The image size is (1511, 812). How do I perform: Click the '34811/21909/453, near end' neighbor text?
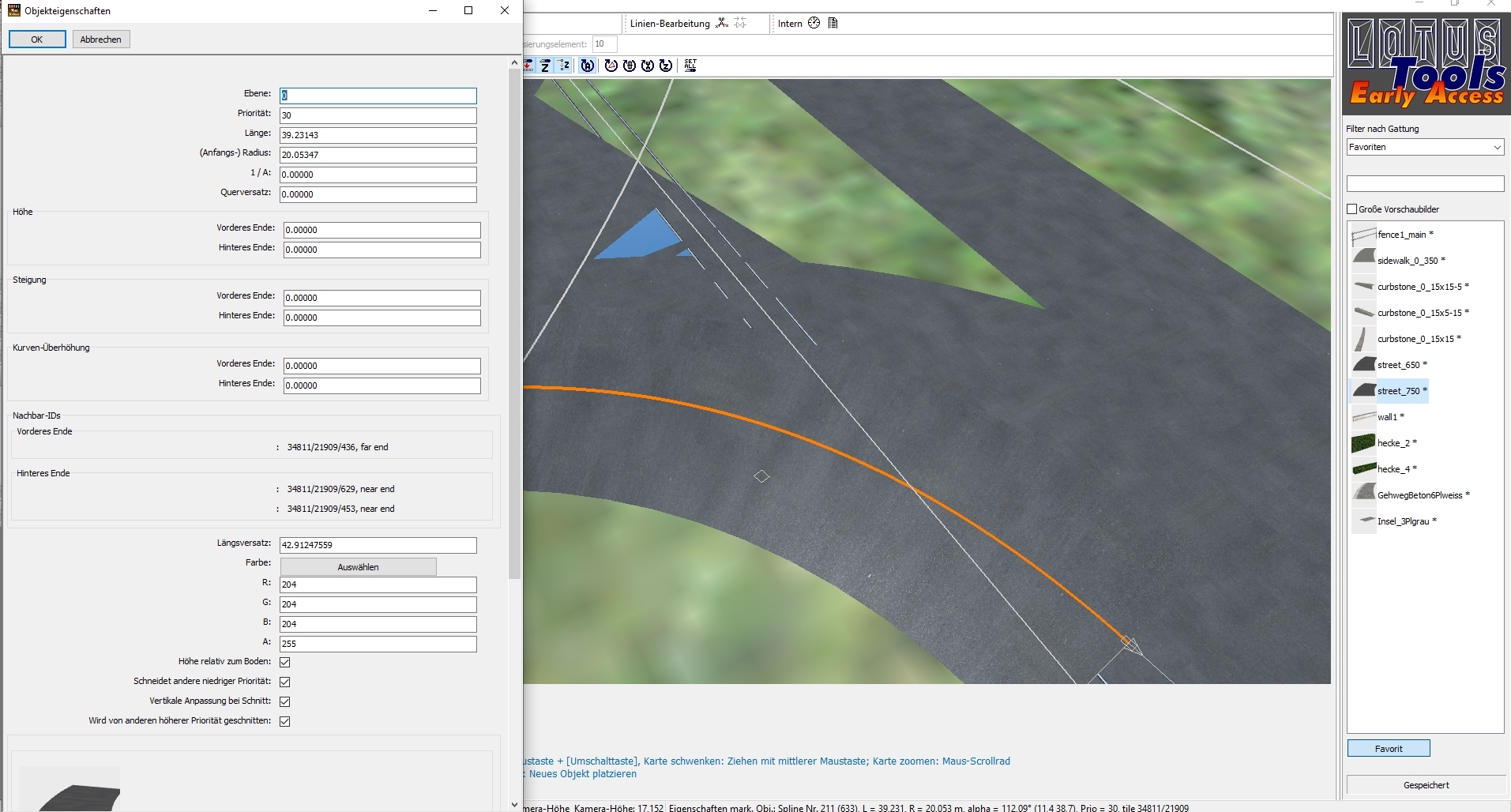[341, 509]
